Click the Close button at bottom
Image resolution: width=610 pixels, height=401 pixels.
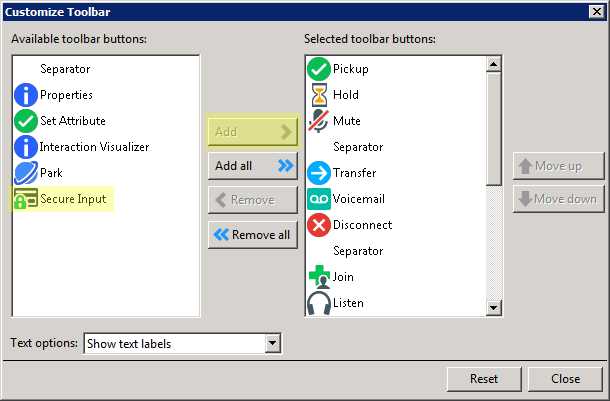pyautogui.click(x=566, y=379)
